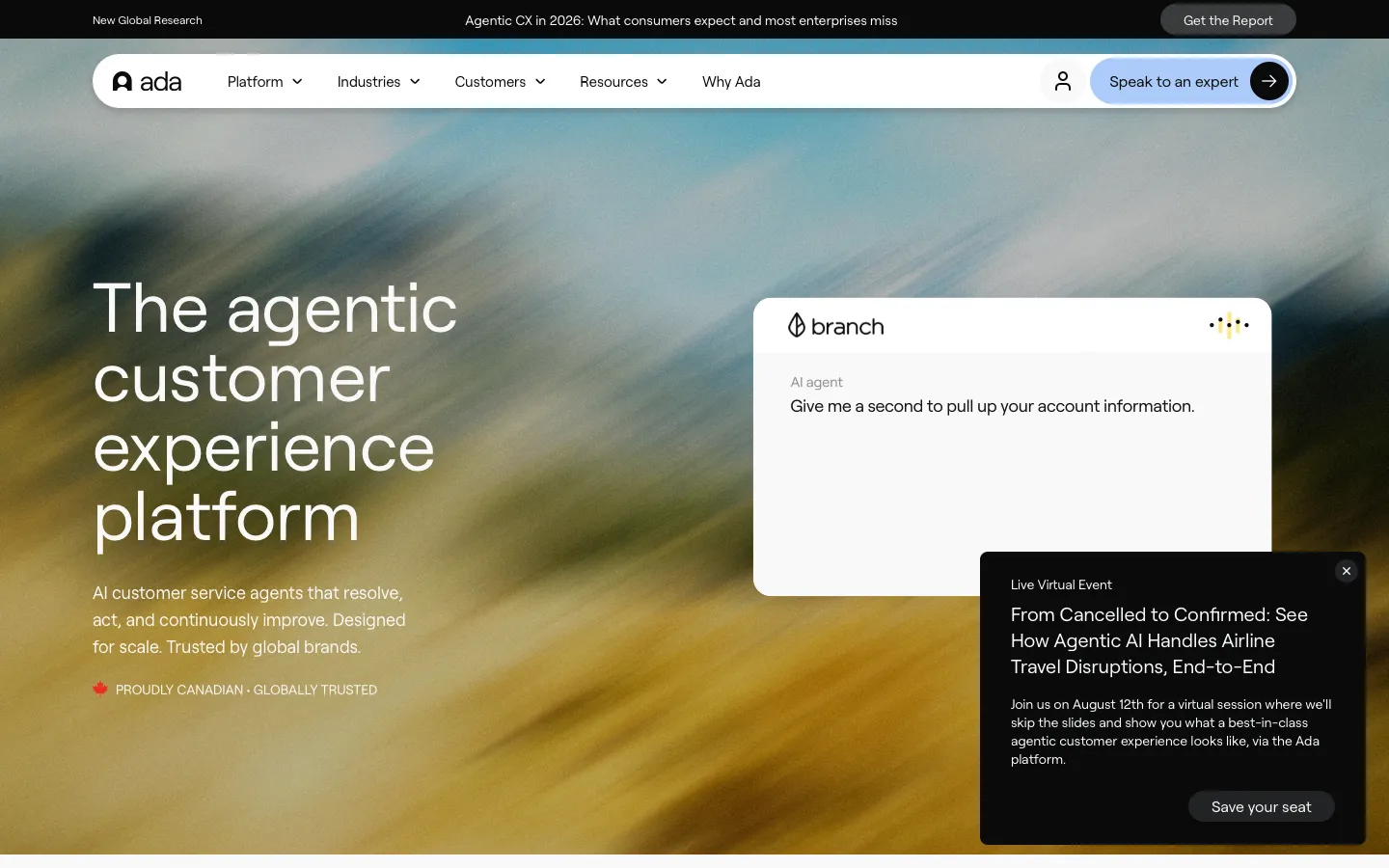Viewport: 1389px width, 868px height.
Task: Expand the Customers menu
Action: click(x=501, y=82)
